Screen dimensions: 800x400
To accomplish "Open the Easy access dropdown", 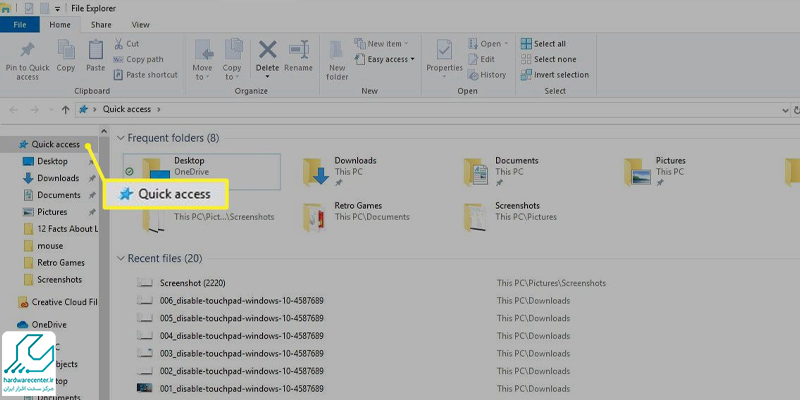I will pos(385,59).
